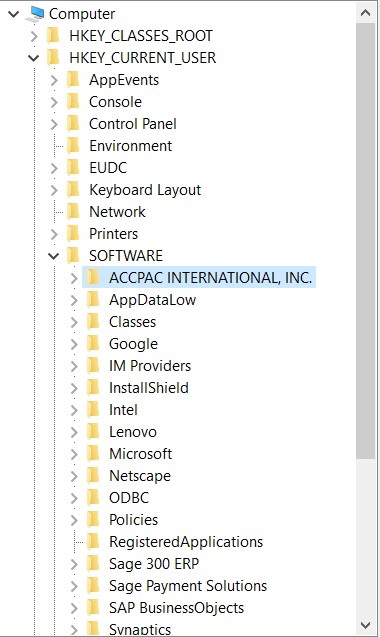Click the HKEY_CLASSES_ROOT folder icon
This screenshot has height=637, width=380.
53,36
